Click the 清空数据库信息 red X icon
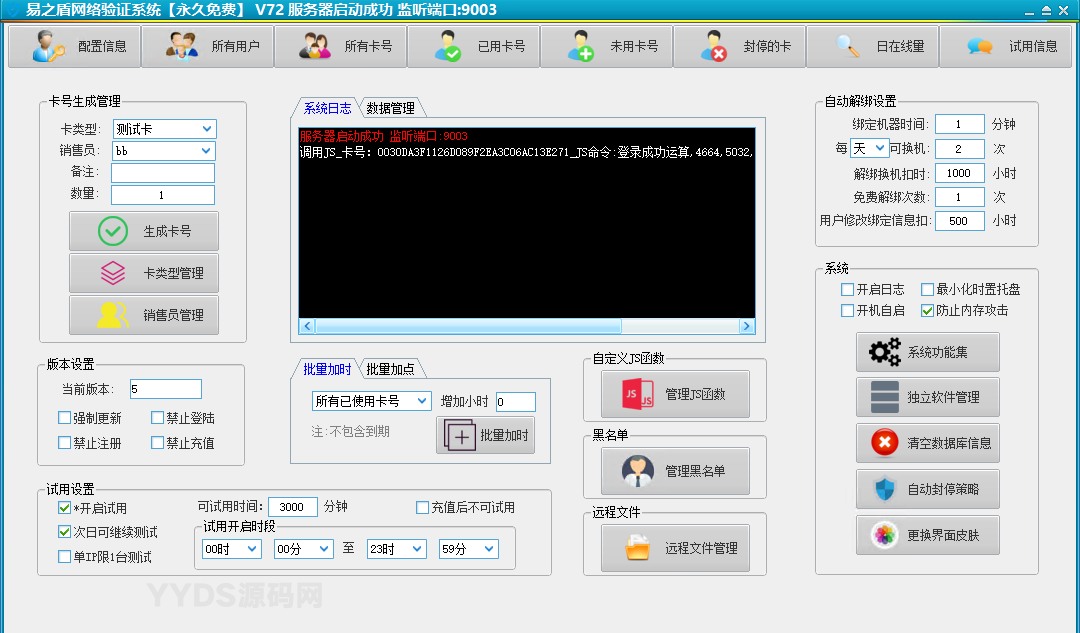 (884, 443)
